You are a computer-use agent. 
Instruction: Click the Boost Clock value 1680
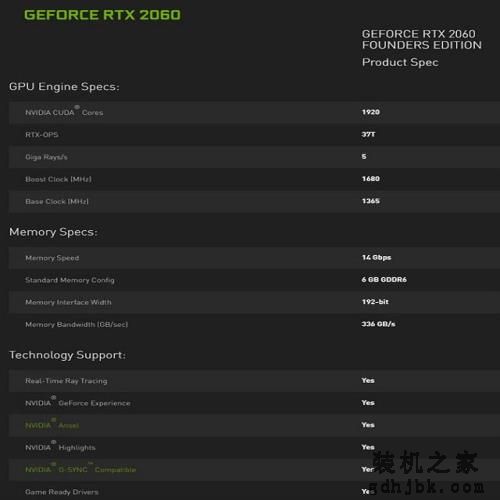tap(371, 179)
